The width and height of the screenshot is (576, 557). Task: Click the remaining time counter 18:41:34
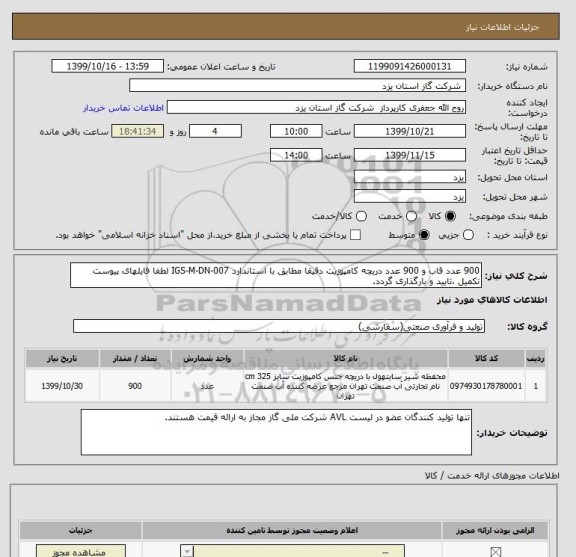pos(137,131)
